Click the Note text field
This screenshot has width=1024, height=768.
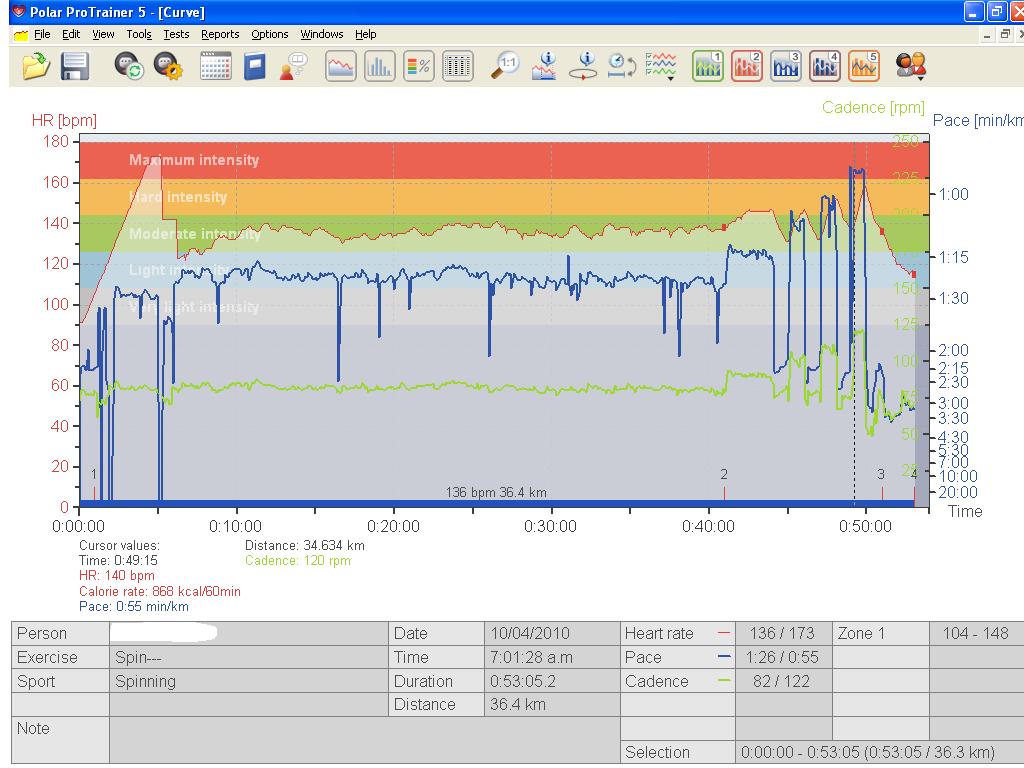click(364, 740)
